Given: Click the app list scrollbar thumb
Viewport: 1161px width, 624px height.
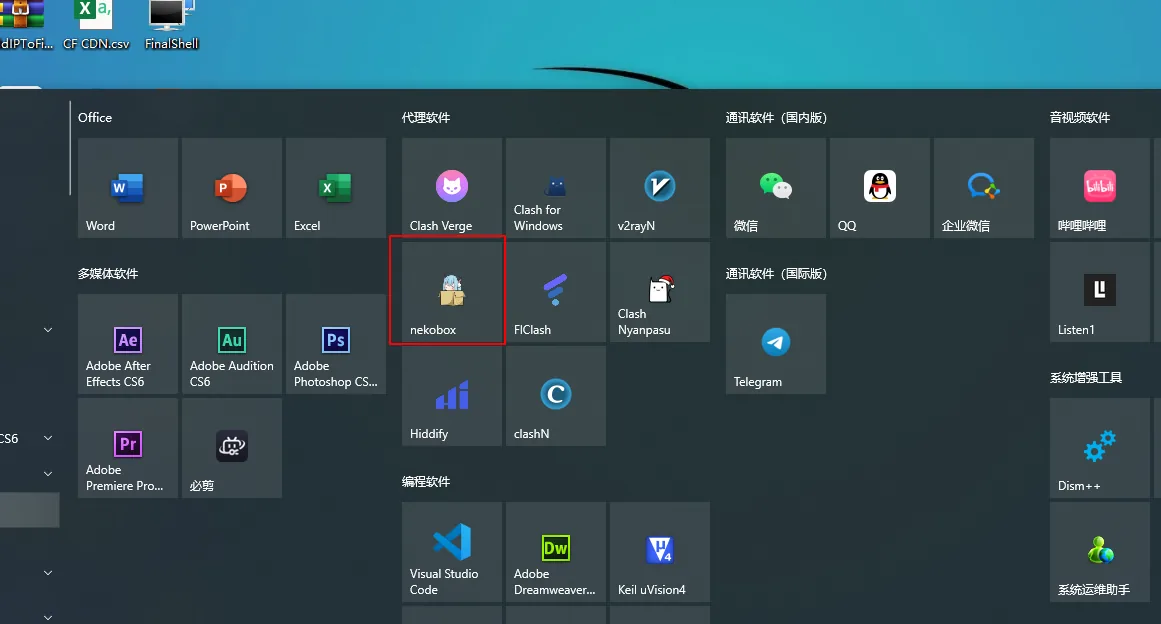Looking at the screenshot, I should (70, 148).
